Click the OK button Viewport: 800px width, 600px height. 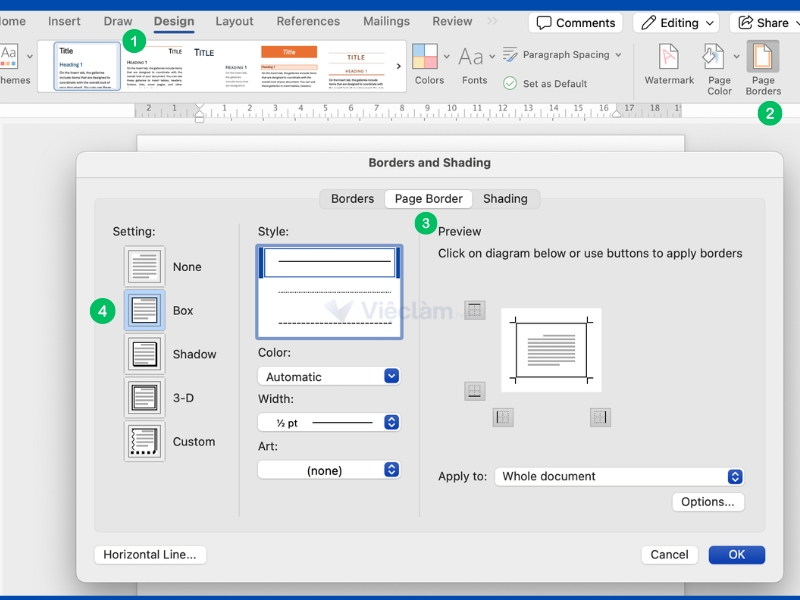click(x=736, y=554)
